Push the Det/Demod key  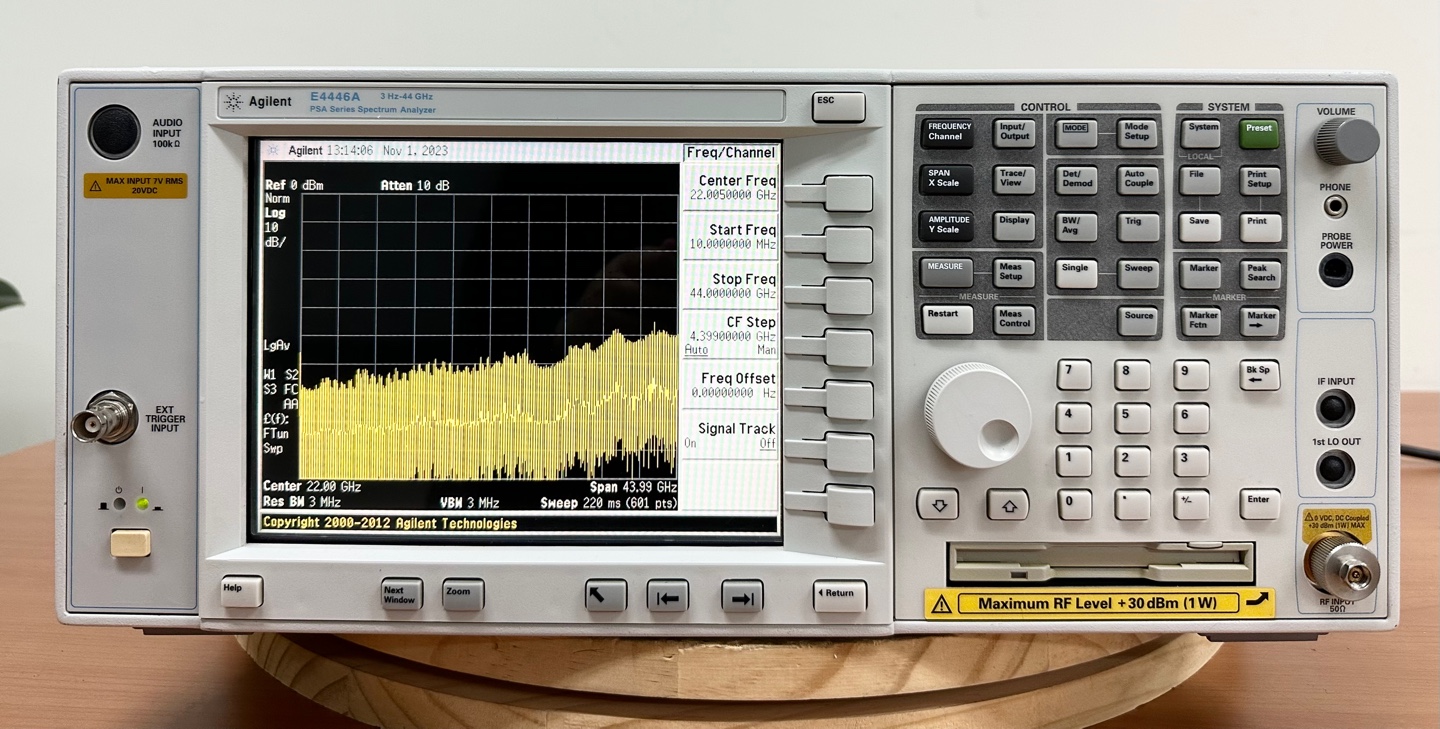pyautogui.click(x=1076, y=179)
